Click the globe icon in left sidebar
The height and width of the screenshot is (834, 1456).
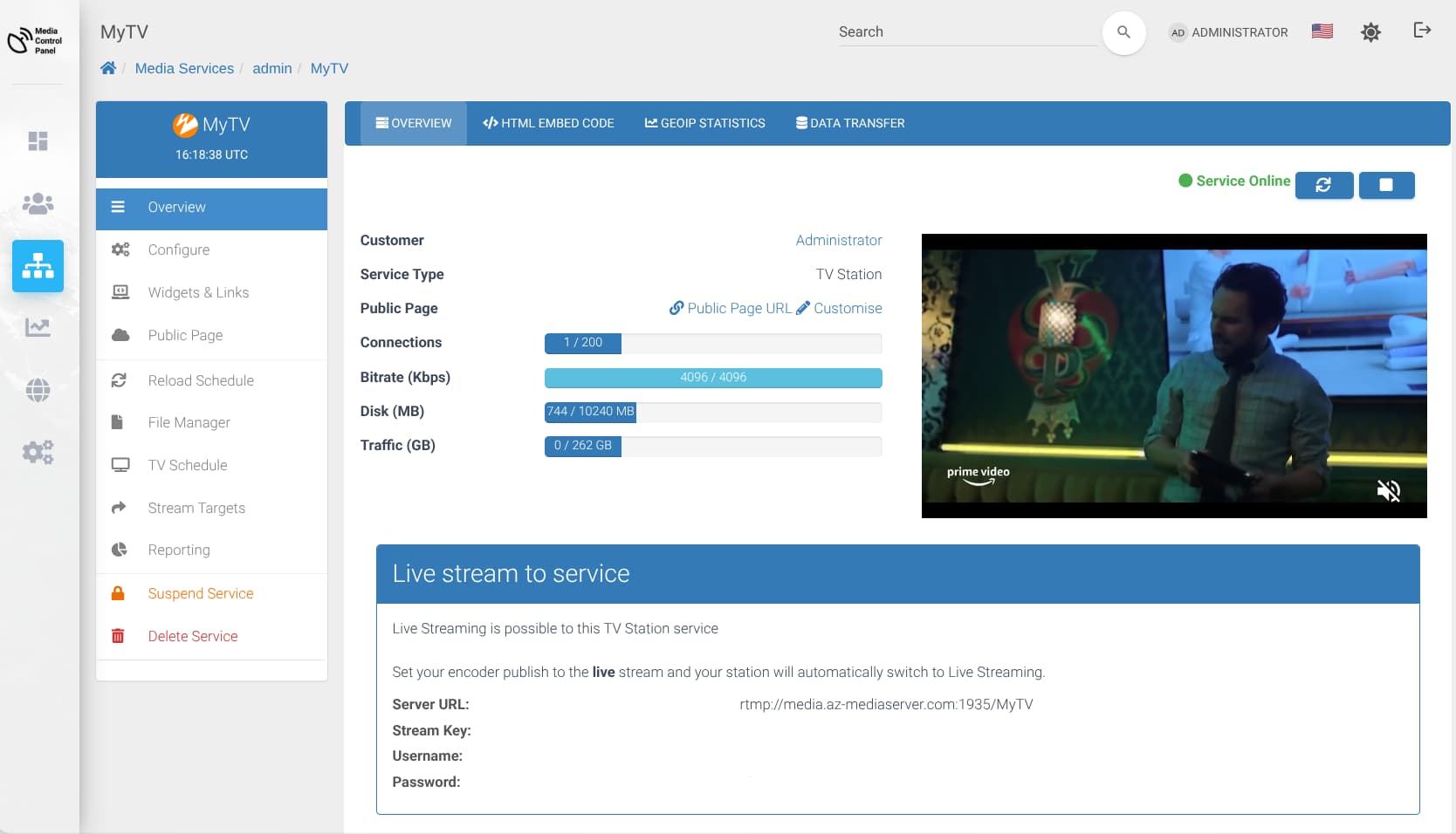point(38,390)
